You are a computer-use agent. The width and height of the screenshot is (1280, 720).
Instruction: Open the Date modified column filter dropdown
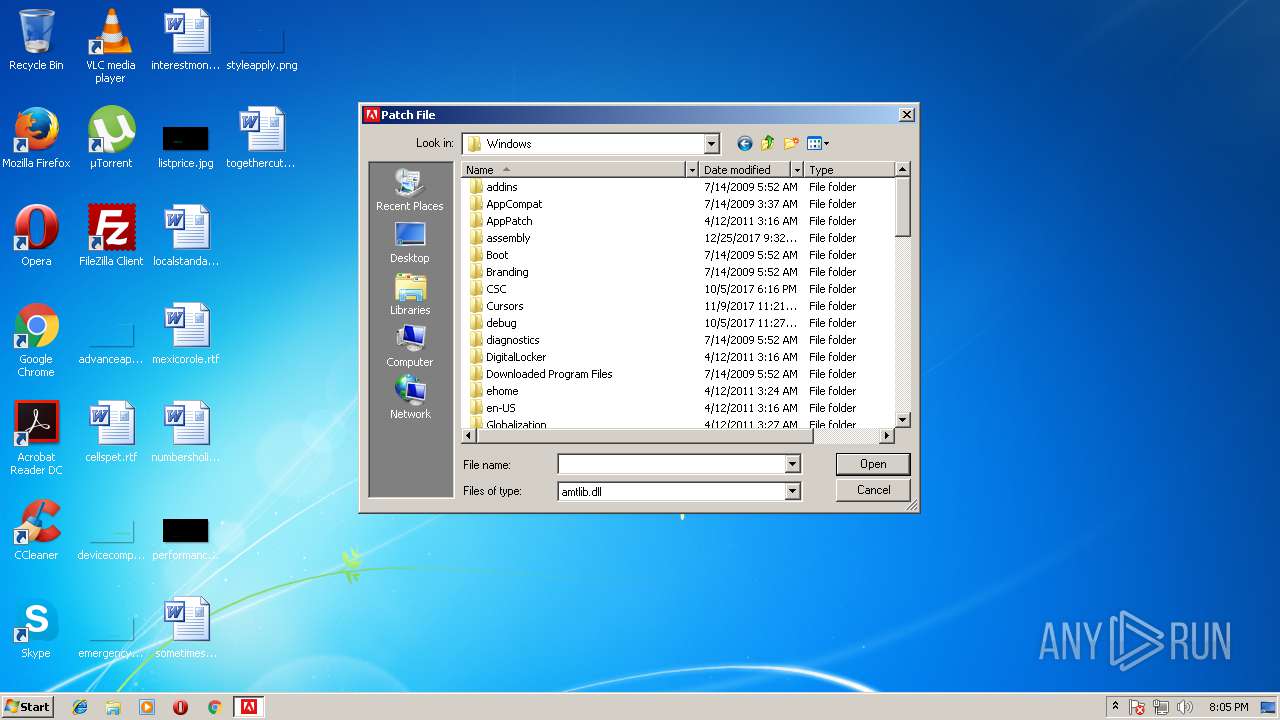click(797, 170)
